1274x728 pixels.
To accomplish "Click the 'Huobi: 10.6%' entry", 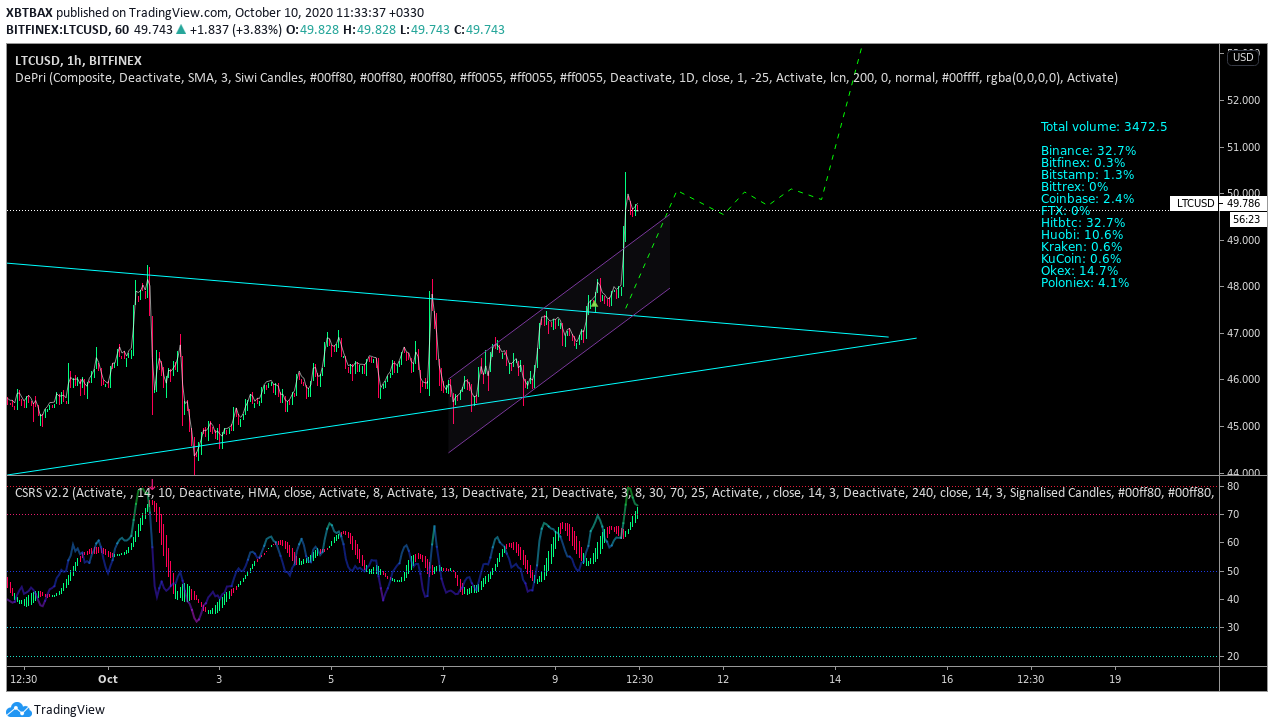I will tap(1082, 235).
